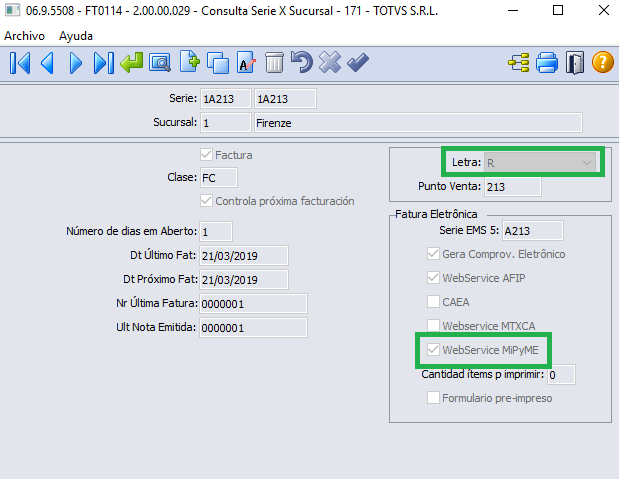Click the Serie EMS 5 field
Viewport: 619px width, 479px height.
click(x=533, y=231)
